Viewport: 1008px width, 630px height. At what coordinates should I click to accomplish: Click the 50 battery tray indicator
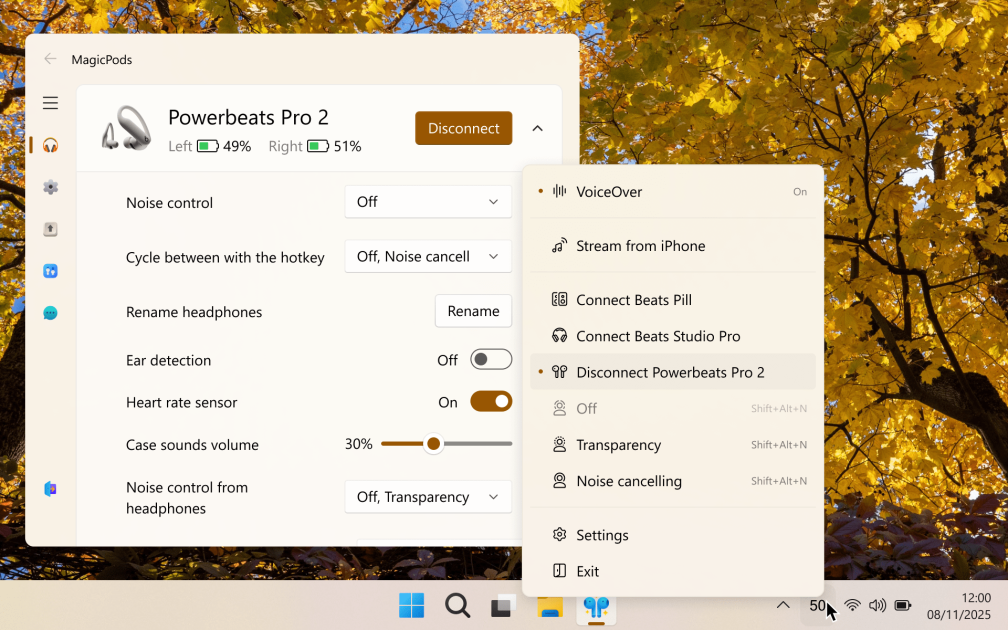click(x=817, y=606)
